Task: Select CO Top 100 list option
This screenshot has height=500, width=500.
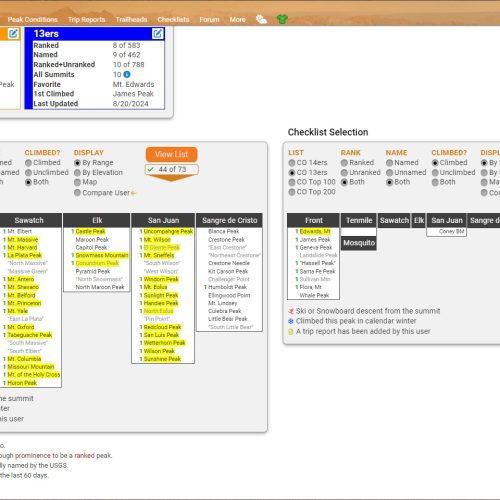Action: (292, 182)
